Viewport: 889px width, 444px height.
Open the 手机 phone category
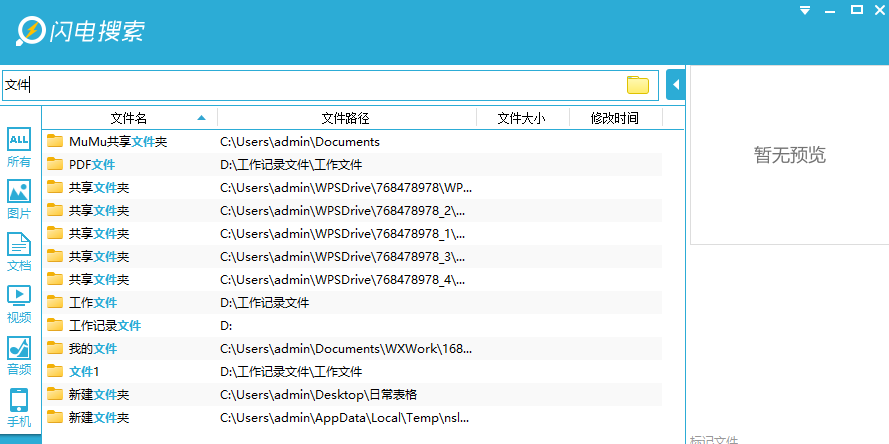click(x=19, y=408)
